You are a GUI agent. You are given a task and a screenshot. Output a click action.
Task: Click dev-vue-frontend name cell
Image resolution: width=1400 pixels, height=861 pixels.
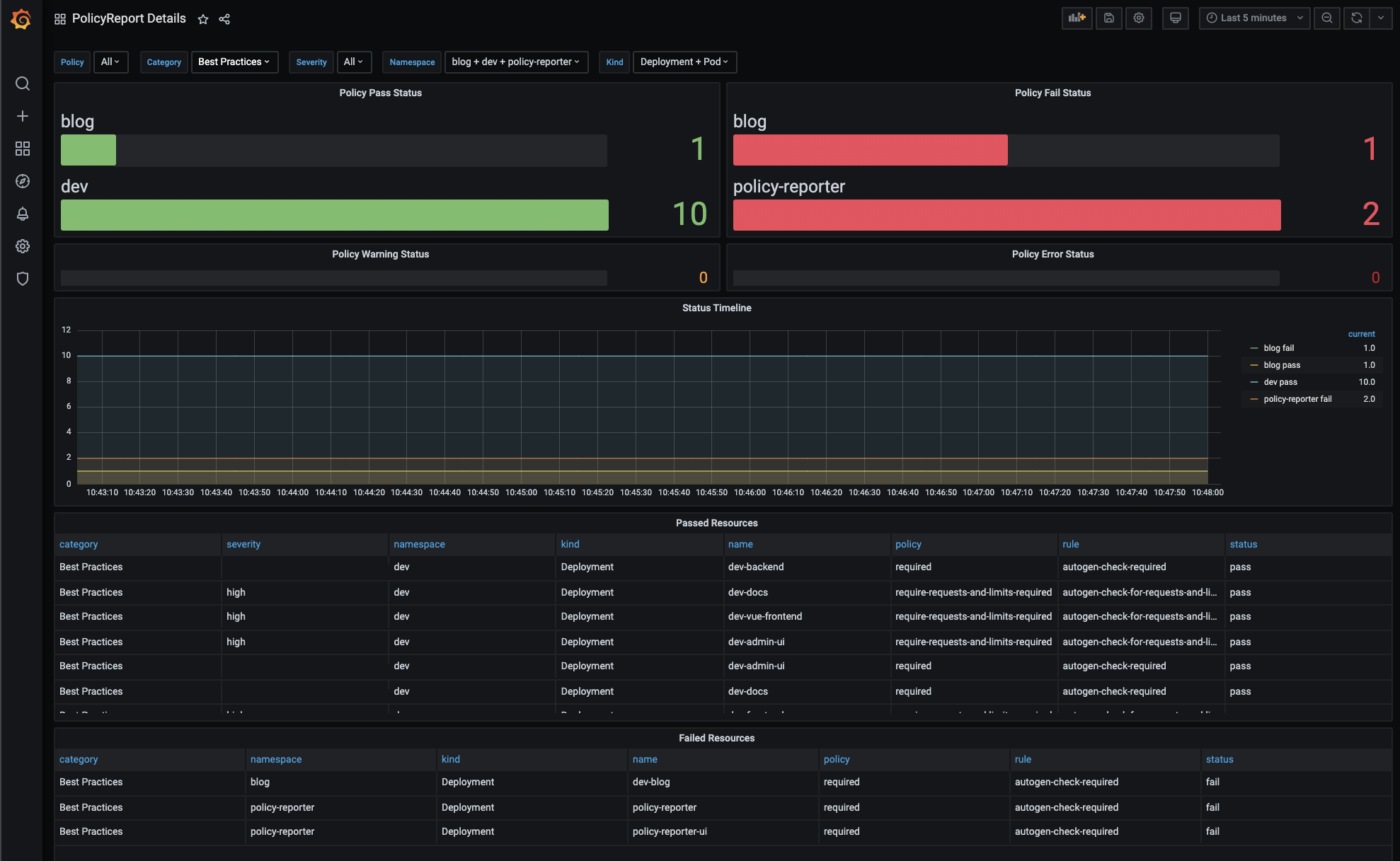765,616
